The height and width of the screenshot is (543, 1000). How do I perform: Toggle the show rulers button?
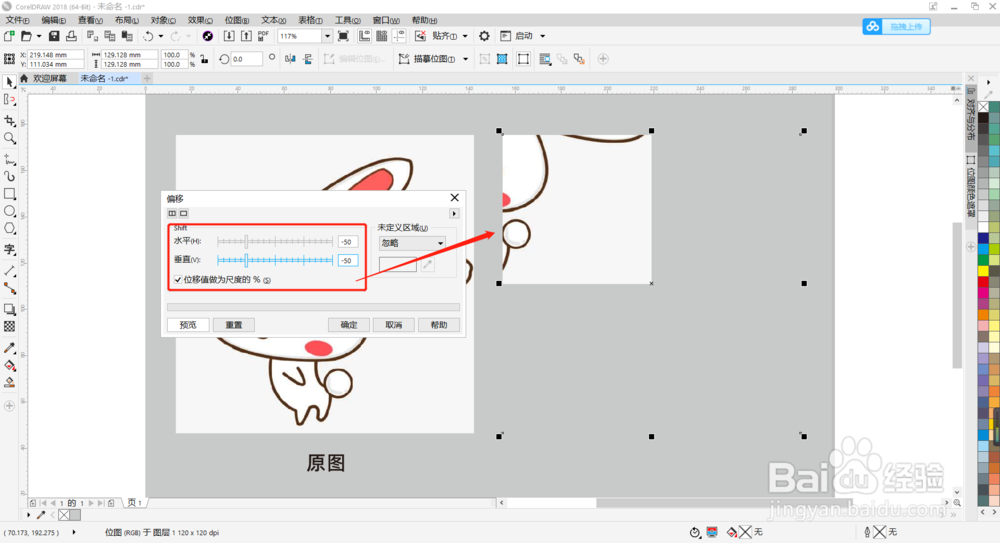[x=365, y=36]
